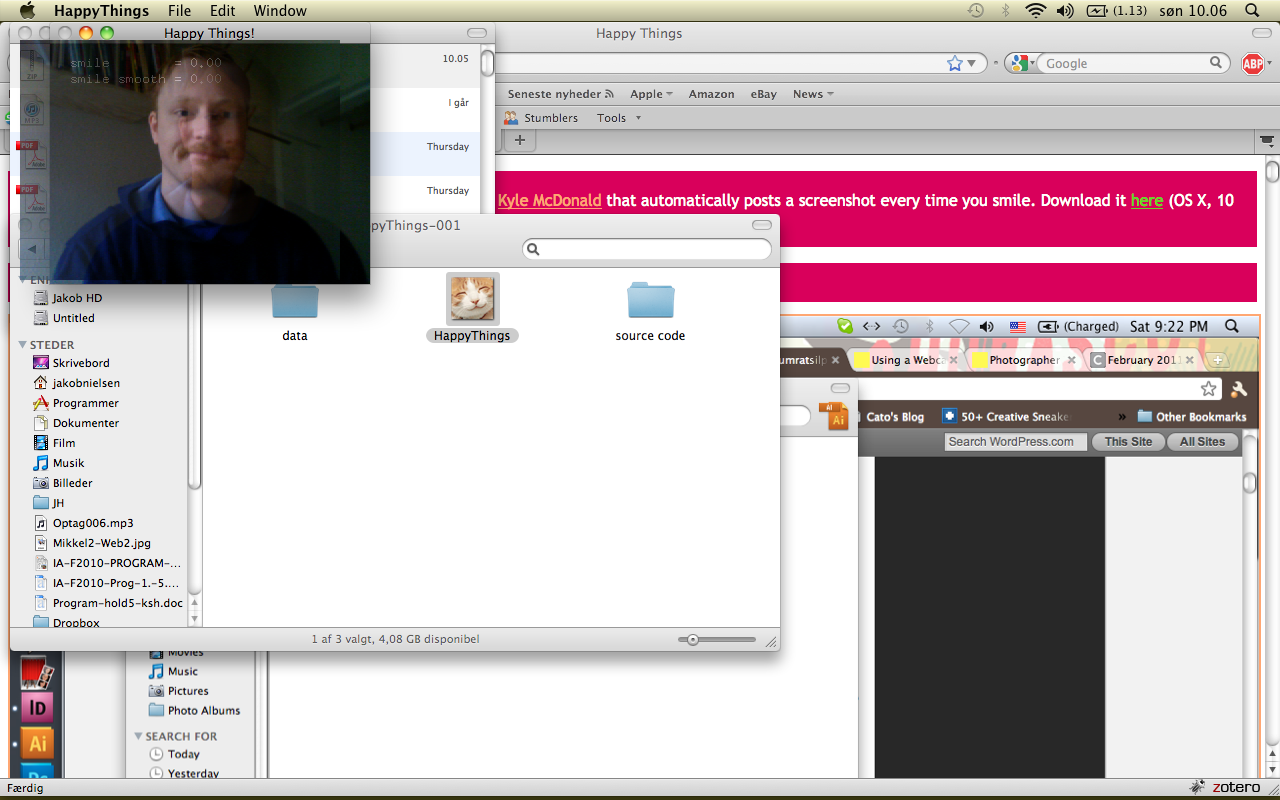
Task: Open the source code folder
Action: click(650, 302)
